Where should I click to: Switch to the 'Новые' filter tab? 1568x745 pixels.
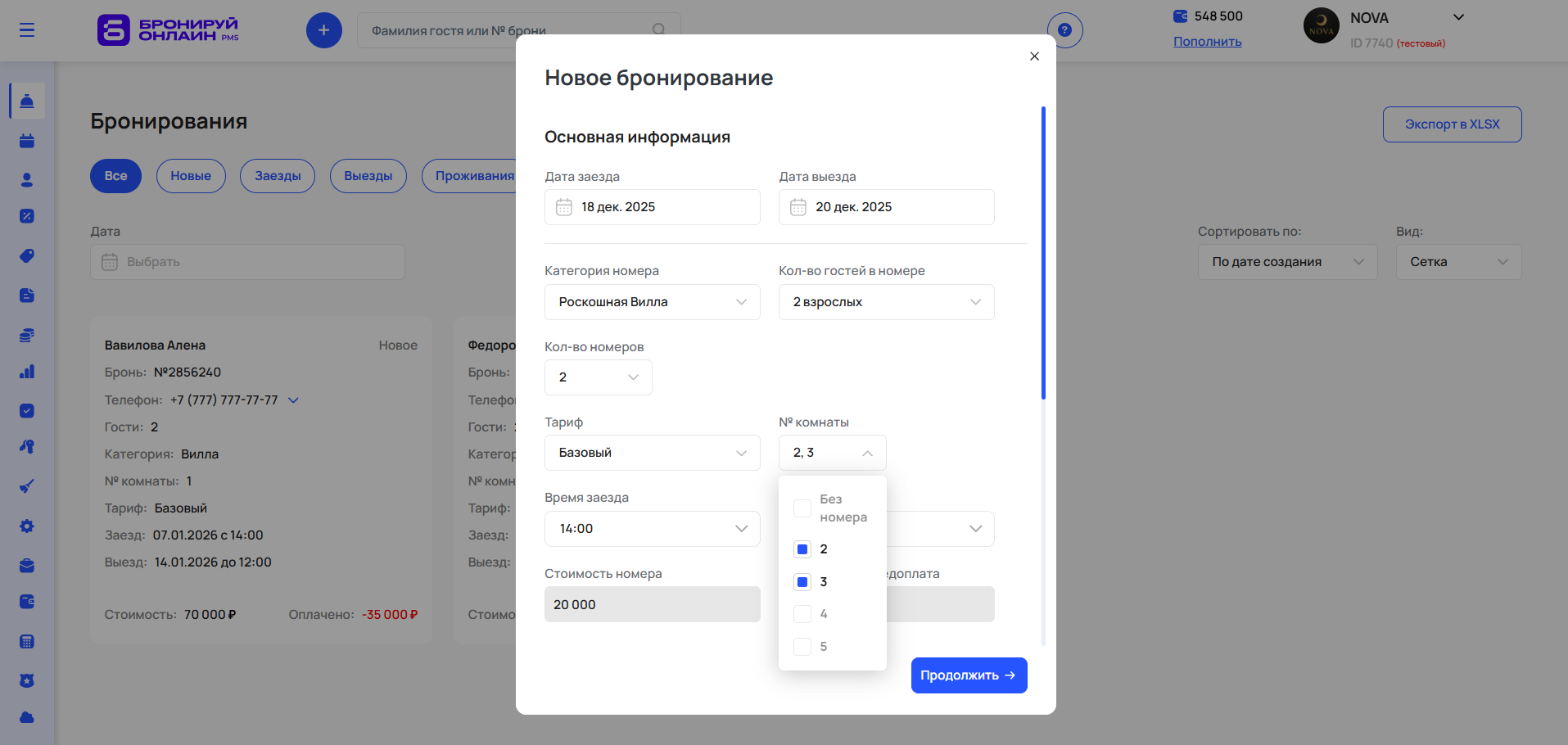[191, 176]
